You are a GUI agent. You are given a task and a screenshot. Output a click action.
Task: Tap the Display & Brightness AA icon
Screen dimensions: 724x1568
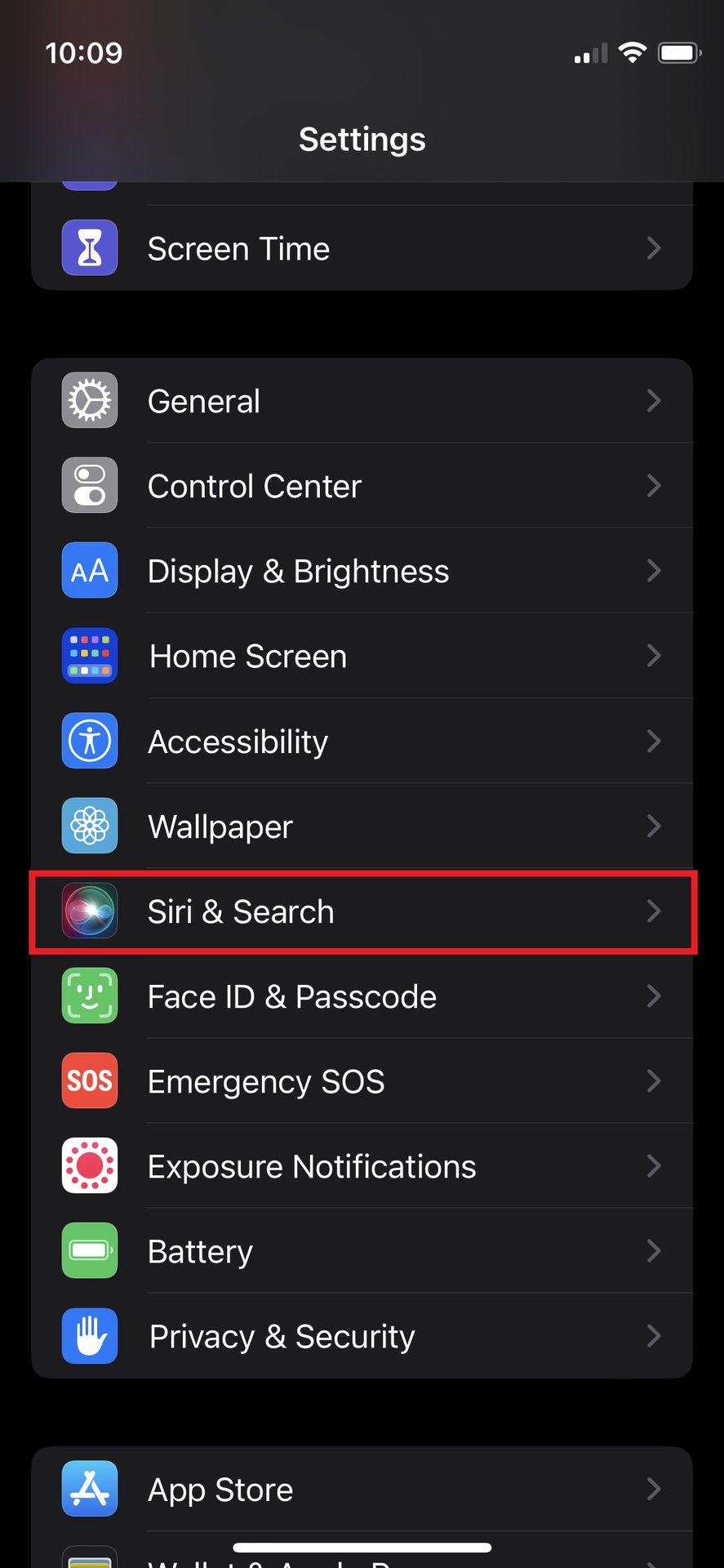[90, 571]
